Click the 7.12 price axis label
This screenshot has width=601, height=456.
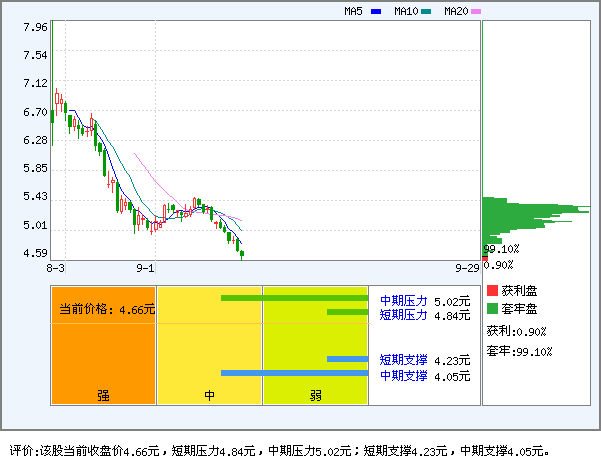pyautogui.click(x=35, y=83)
